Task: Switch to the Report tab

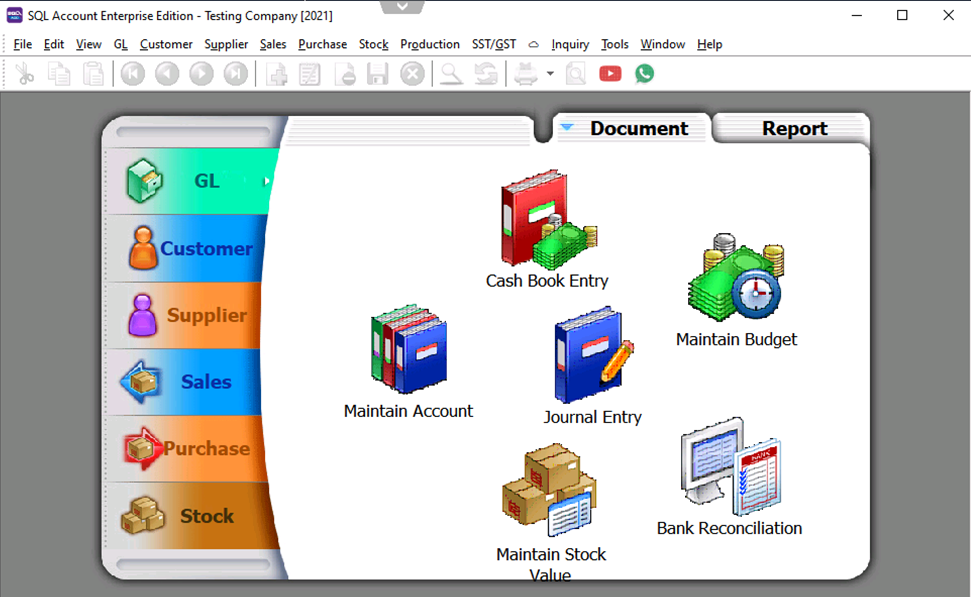Action: coord(794,129)
